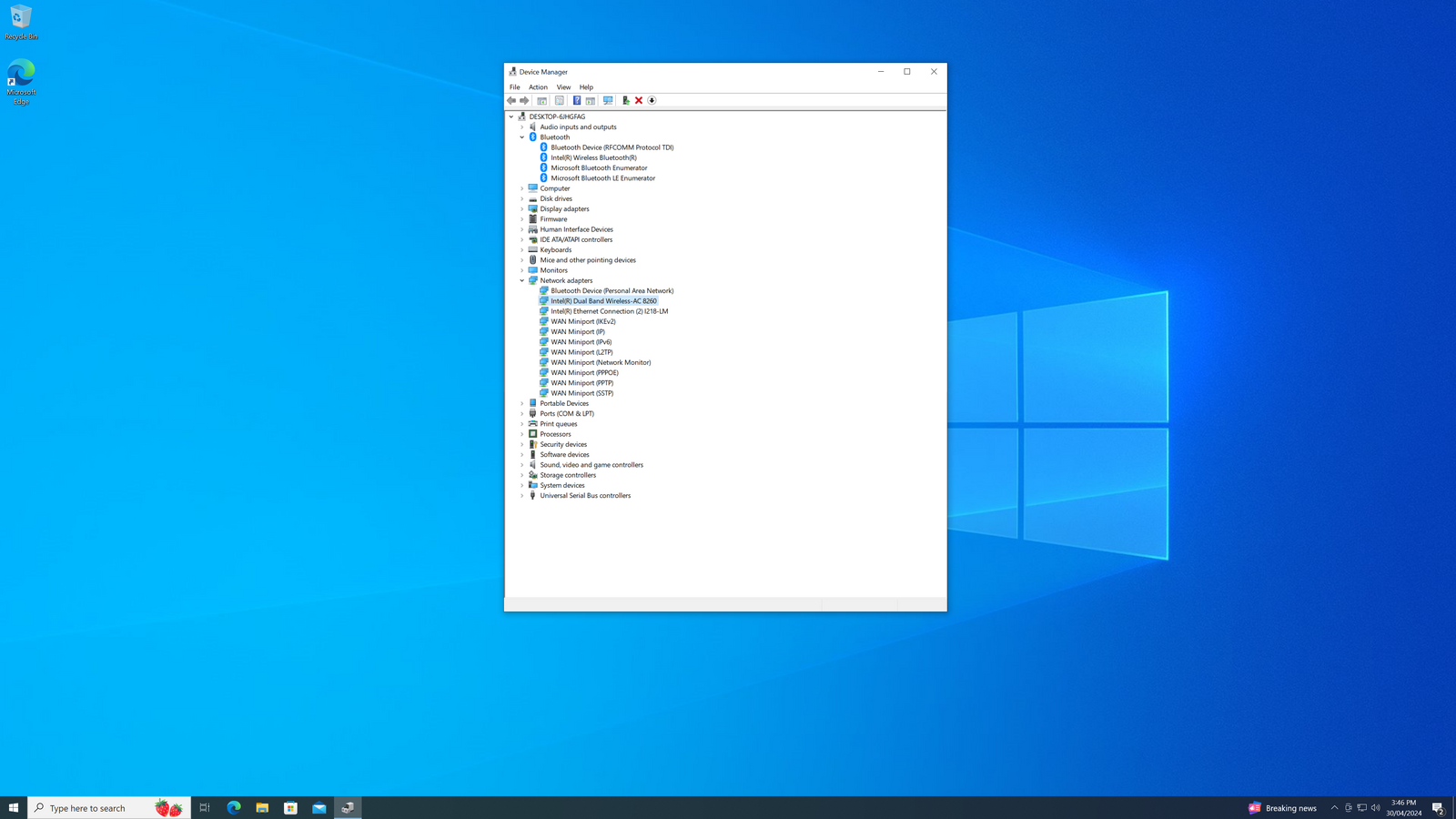This screenshot has width=1456, height=819.
Task: Click the taskbar search box
Action: [109, 807]
